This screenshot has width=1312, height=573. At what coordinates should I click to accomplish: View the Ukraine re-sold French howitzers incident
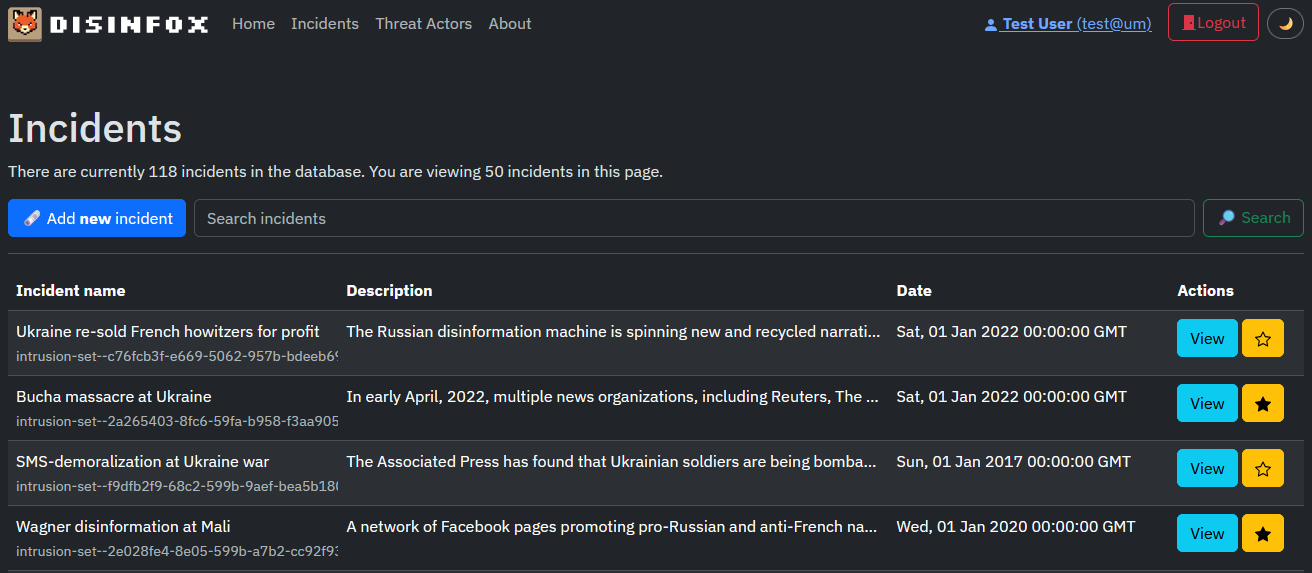point(1207,339)
